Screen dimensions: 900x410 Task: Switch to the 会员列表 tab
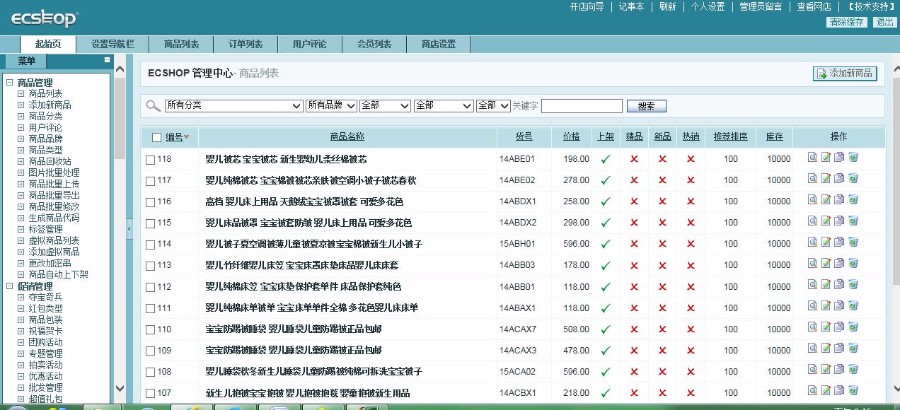coord(374,44)
